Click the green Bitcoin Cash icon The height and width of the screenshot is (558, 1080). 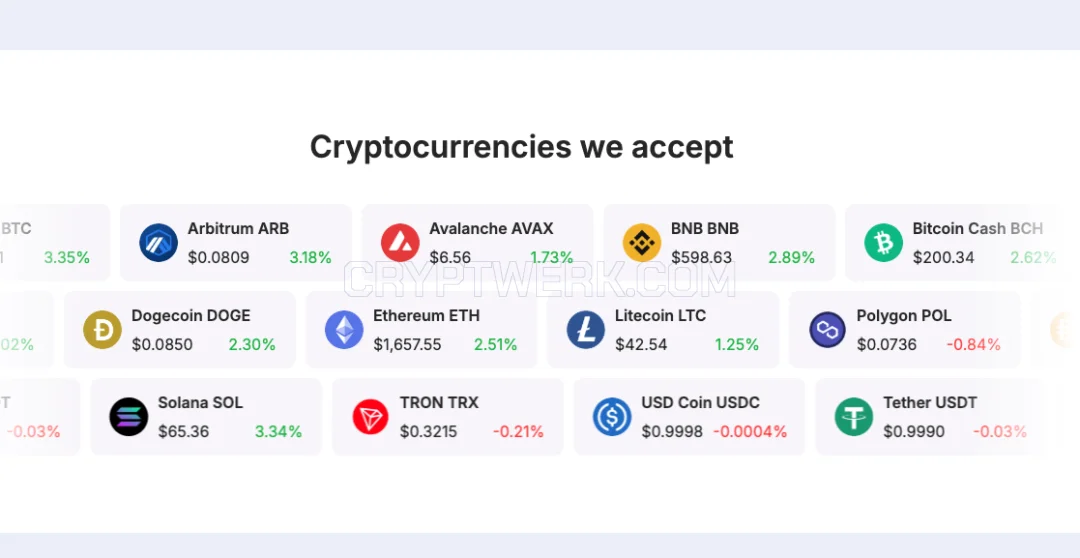884,242
